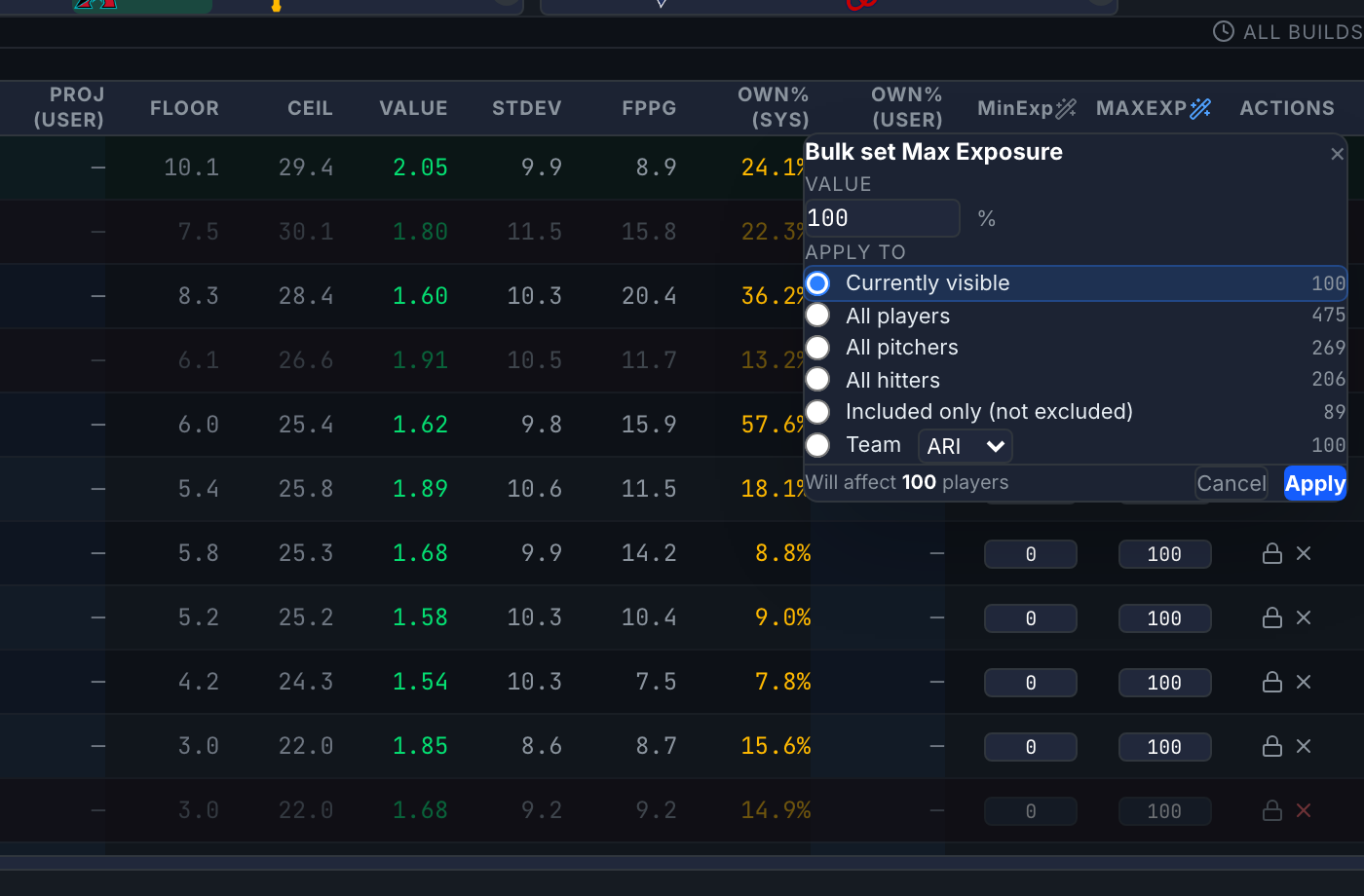1364x896 pixels.
Task: Lock the player in the 15.6% row
Action: [x=1271, y=747]
